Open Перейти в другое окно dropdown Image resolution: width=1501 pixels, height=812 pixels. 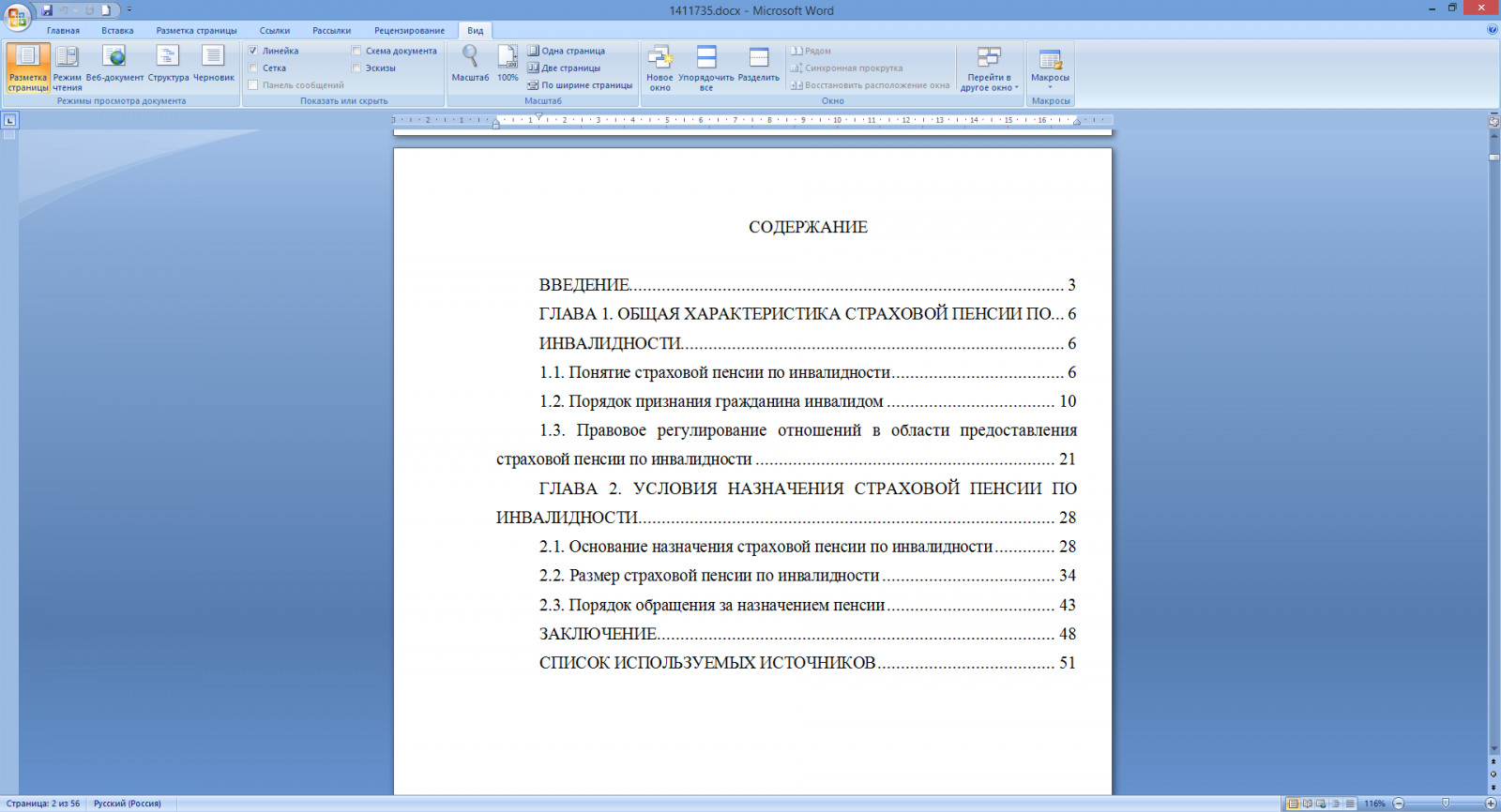pos(990,68)
